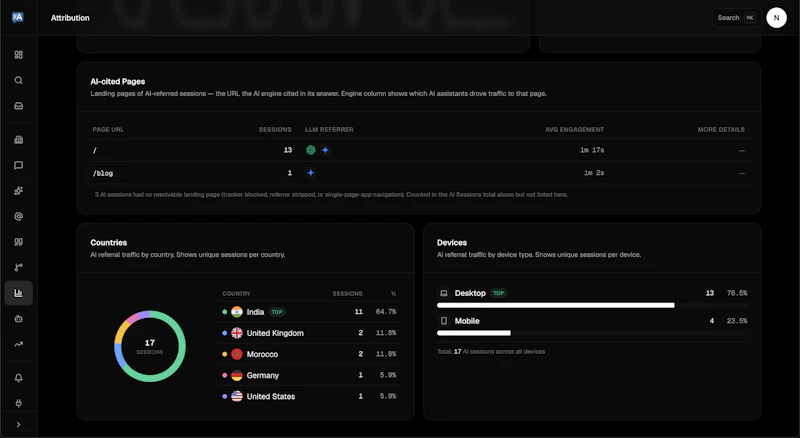Click the 23.5% Mobile percentage

click(737, 321)
